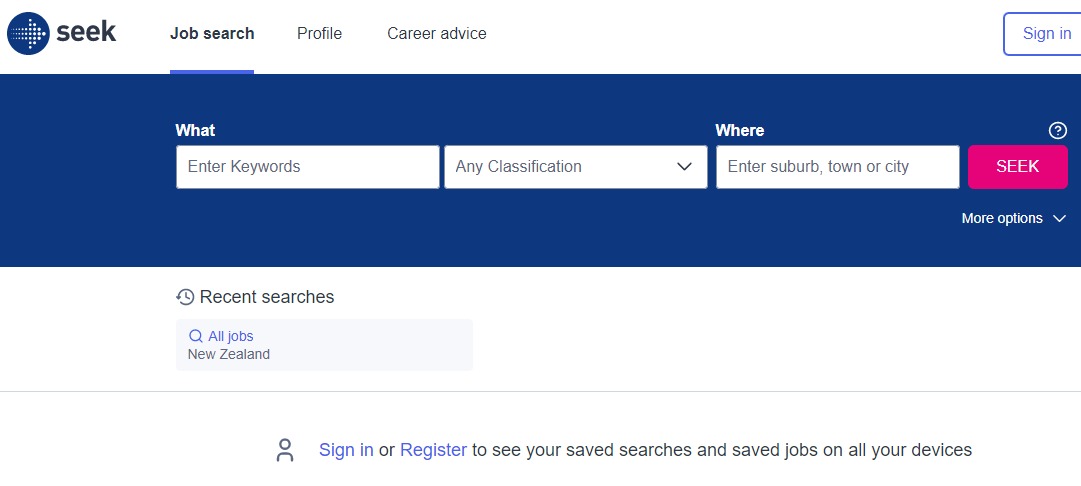Click the magnifier icon beside All jobs
The height and width of the screenshot is (486, 1081).
click(x=196, y=337)
